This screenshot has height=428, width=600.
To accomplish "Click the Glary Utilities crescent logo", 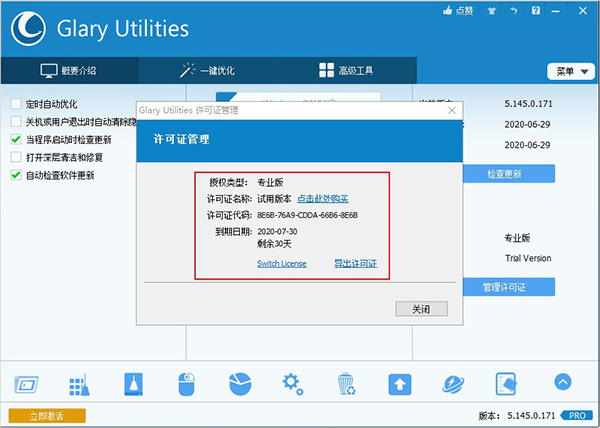I will tap(28, 29).
